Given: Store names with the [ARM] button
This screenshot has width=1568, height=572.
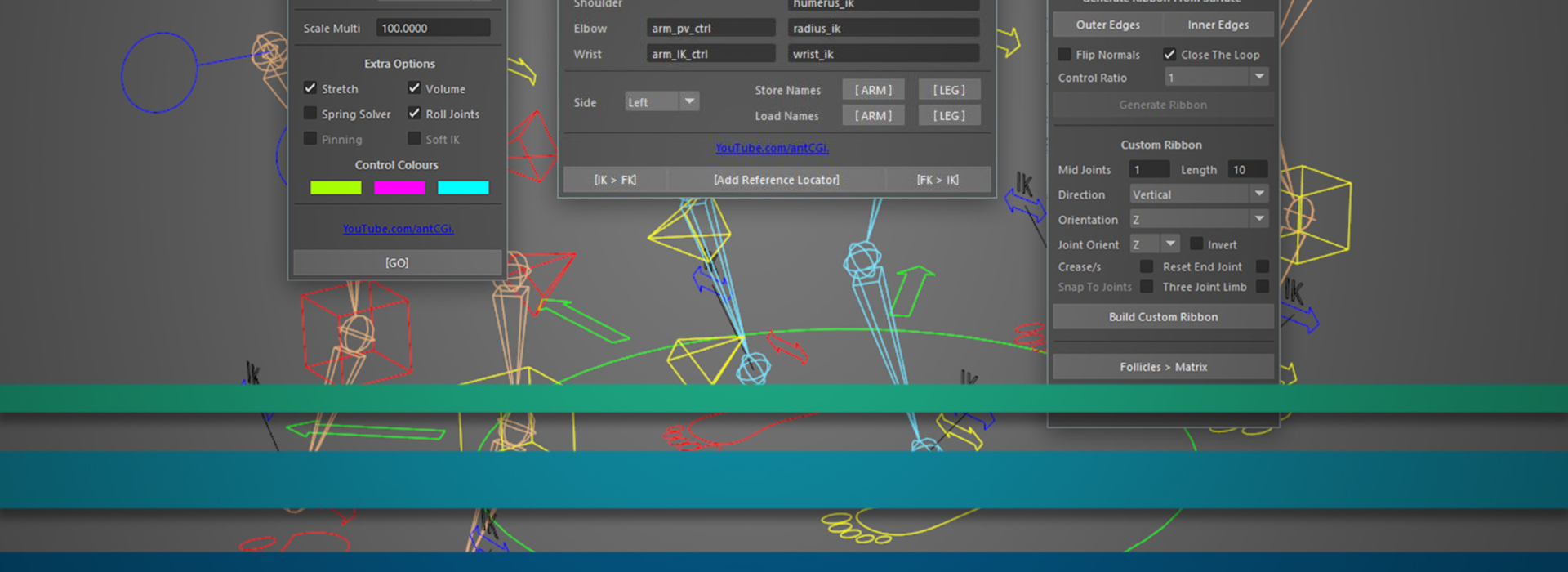Looking at the screenshot, I should point(873,90).
